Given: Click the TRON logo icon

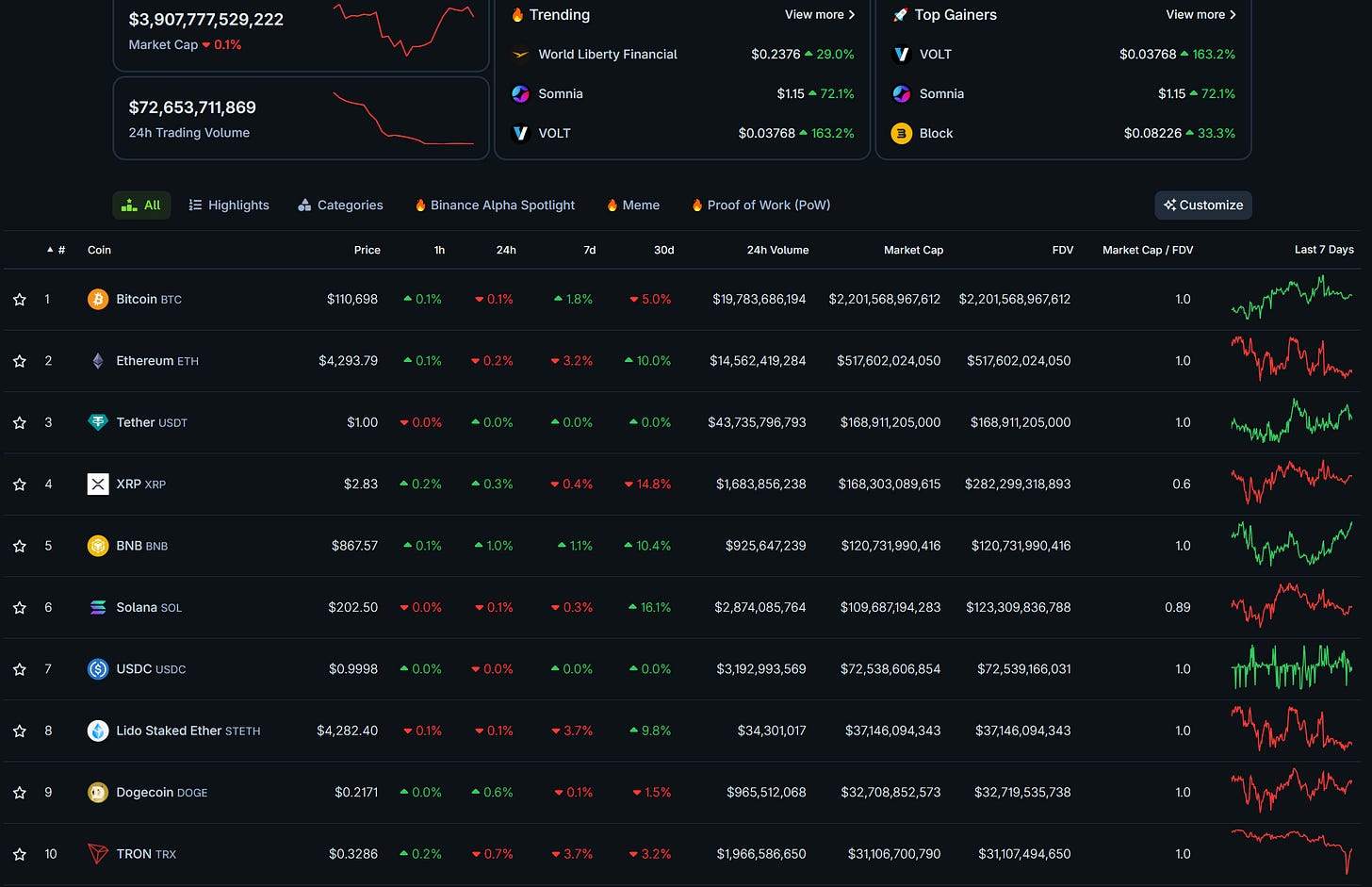Looking at the screenshot, I should pos(98,854).
